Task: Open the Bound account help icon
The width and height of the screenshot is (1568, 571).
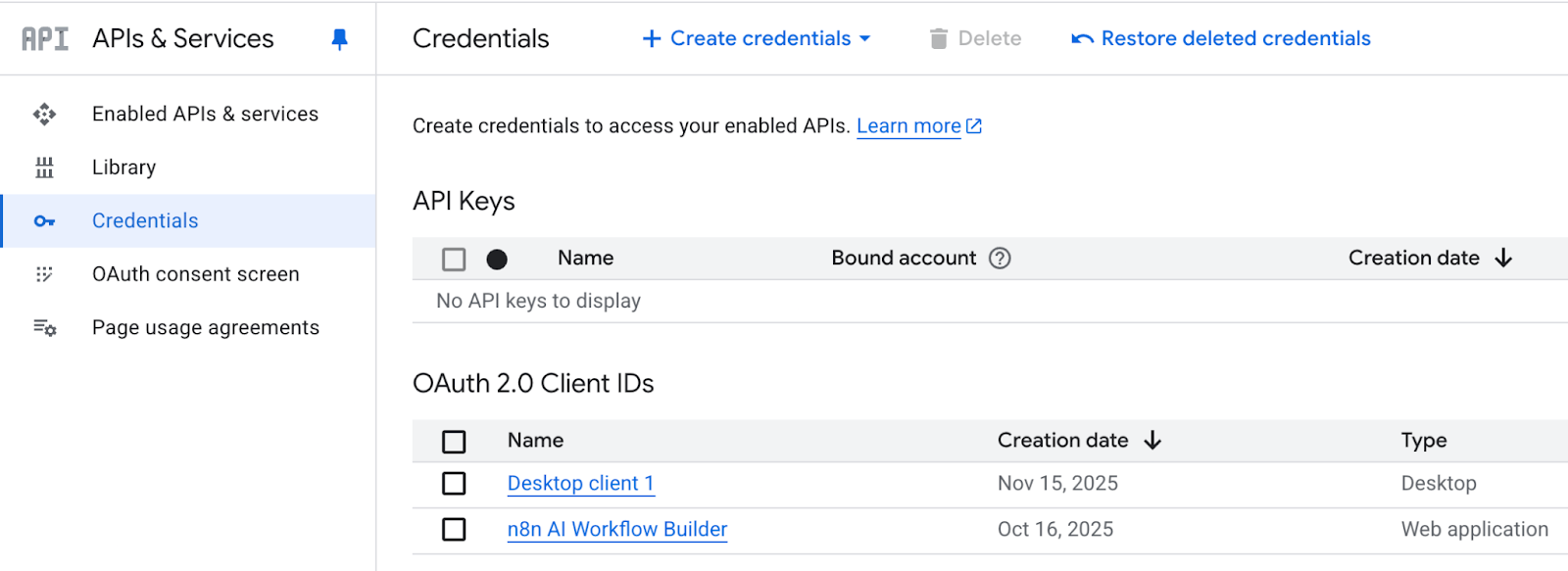Action: tap(1000, 259)
